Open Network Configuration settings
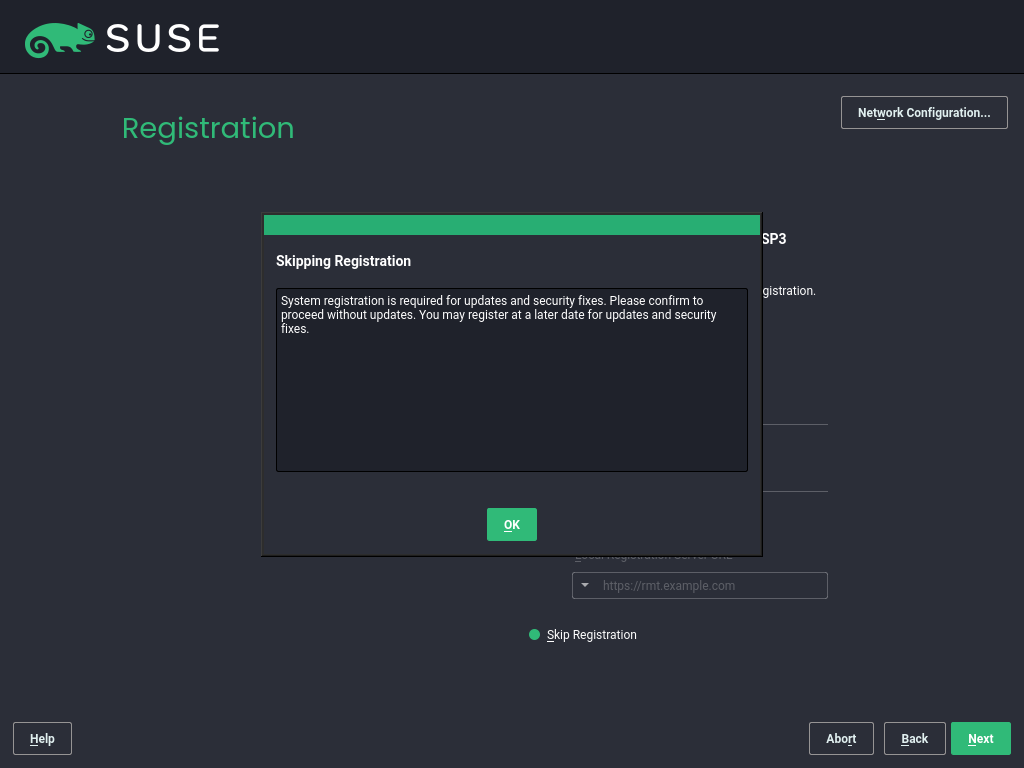The width and height of the screenshot is (1024, 768). pos(923,112)
